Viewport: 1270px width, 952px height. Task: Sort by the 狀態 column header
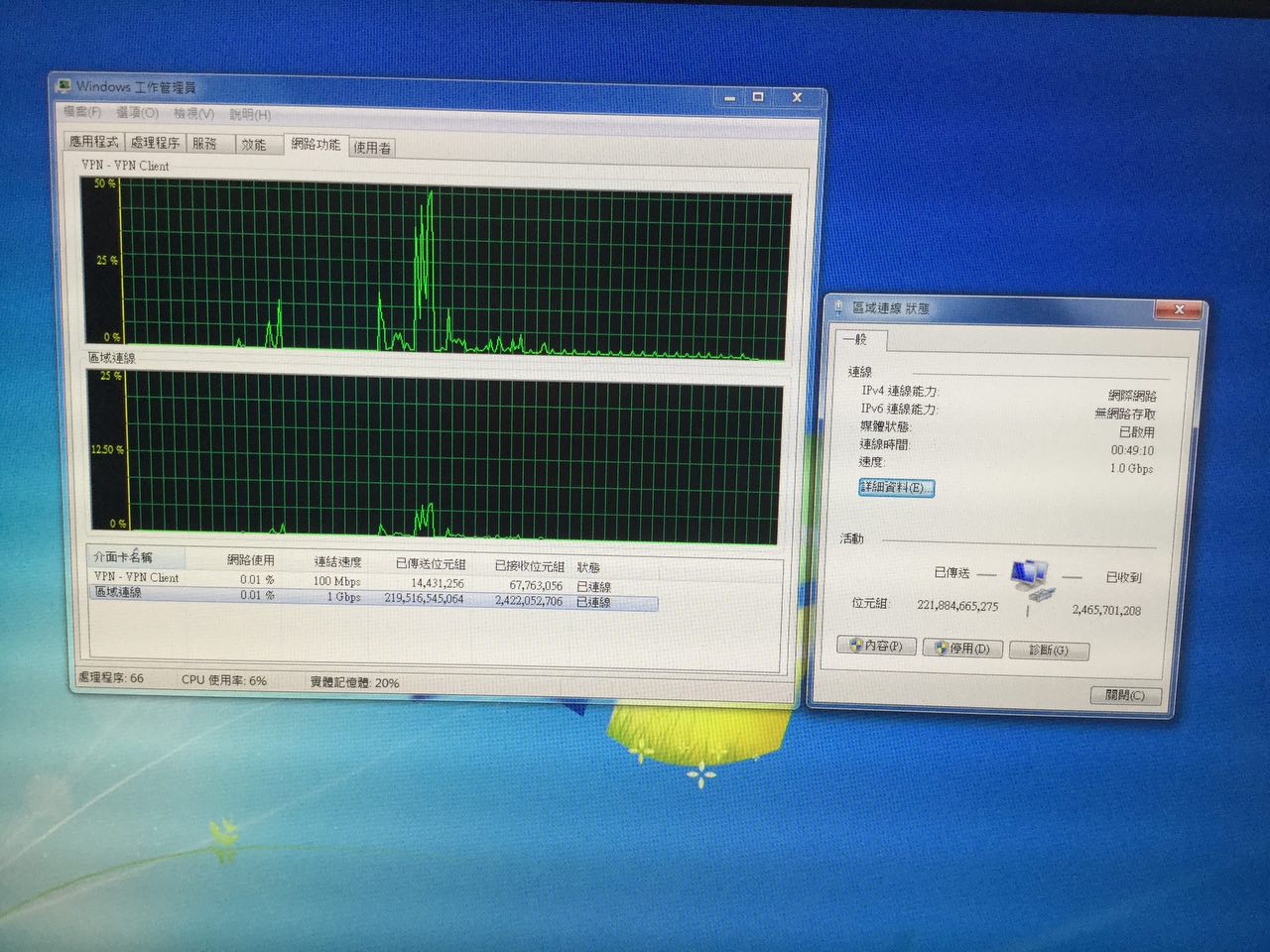588,567
